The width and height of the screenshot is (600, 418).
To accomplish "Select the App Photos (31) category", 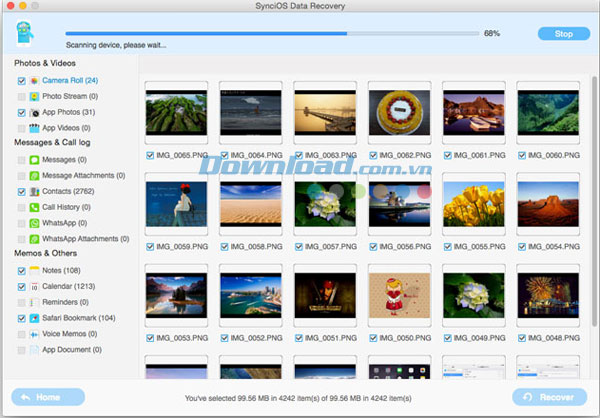I will point(68,112).
